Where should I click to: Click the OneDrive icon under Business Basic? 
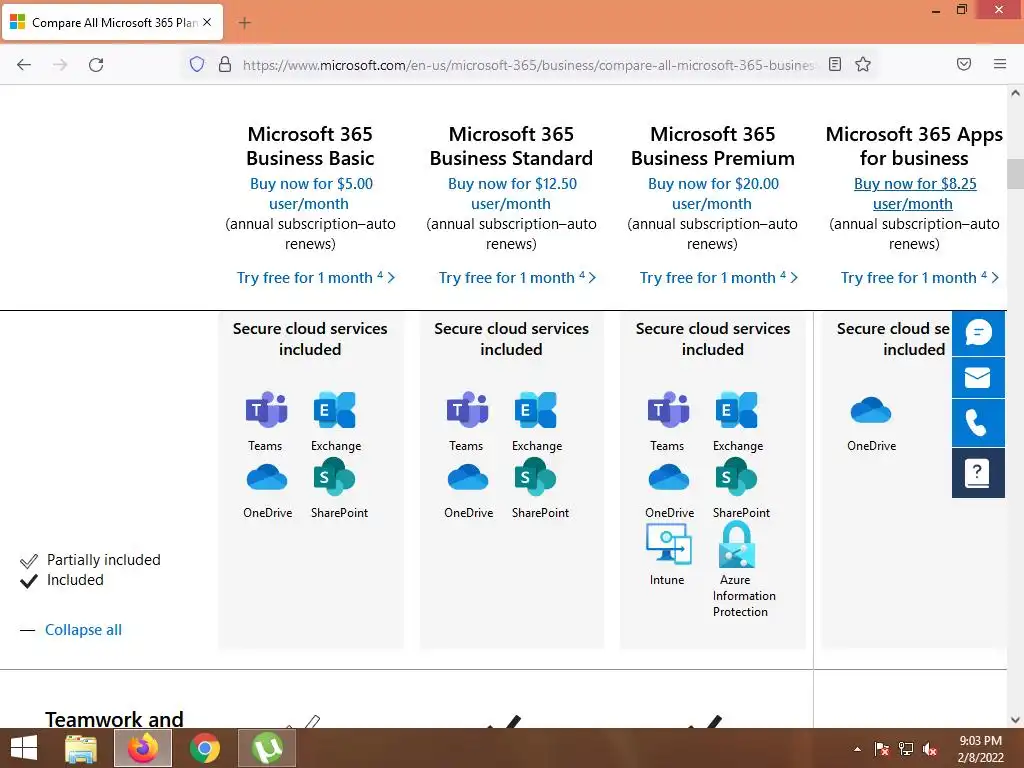[266, 477]
